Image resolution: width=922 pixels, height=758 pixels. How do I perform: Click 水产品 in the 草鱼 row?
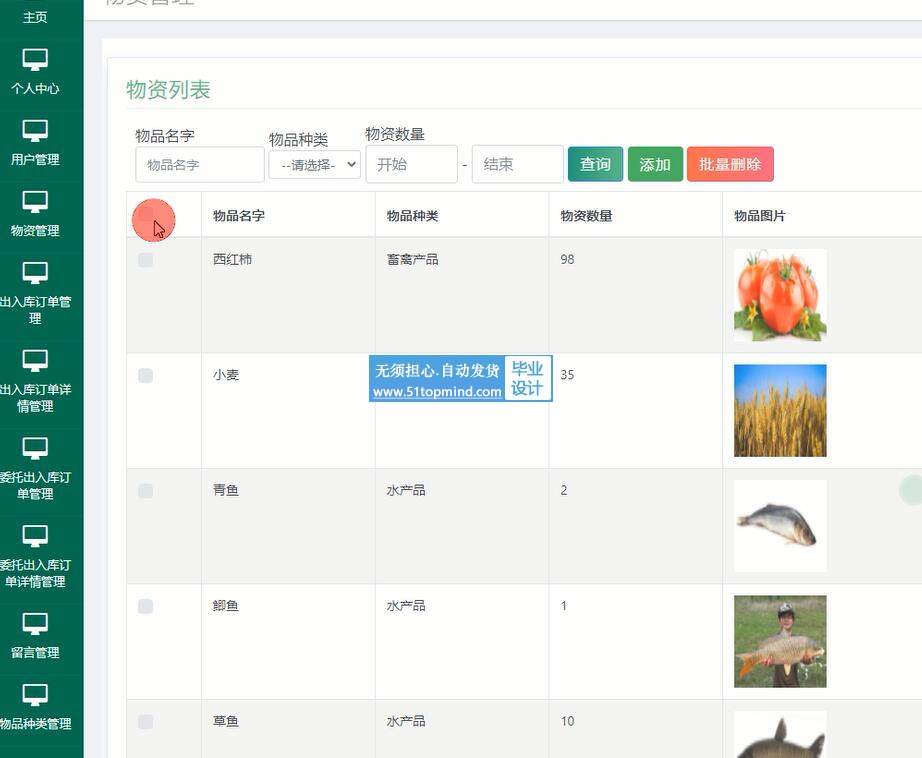pos(406,721)
